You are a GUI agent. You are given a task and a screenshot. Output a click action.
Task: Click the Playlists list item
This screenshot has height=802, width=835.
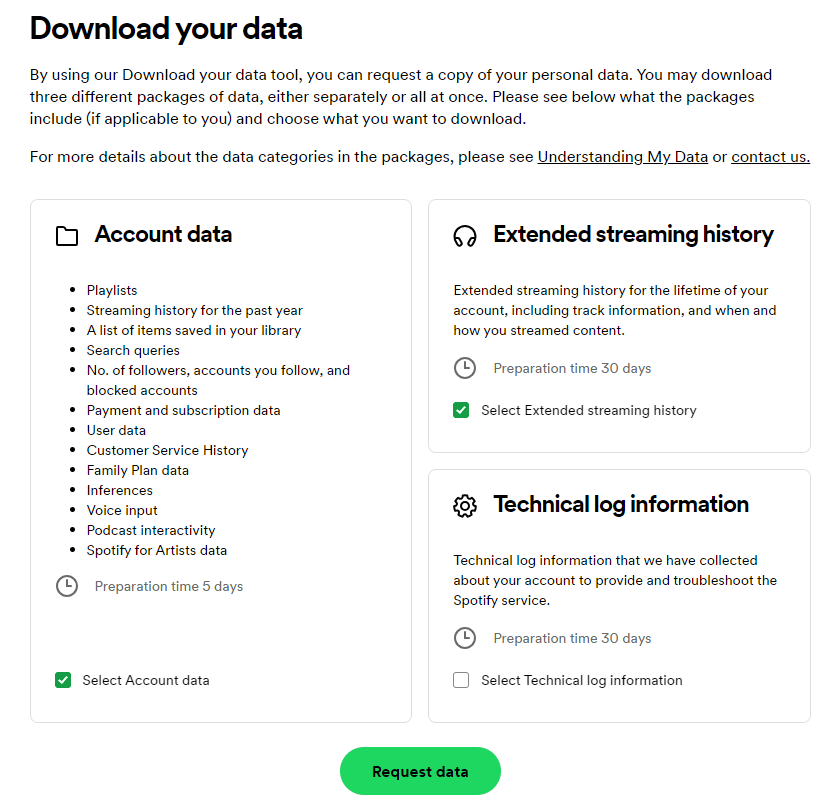click(112, 290)
